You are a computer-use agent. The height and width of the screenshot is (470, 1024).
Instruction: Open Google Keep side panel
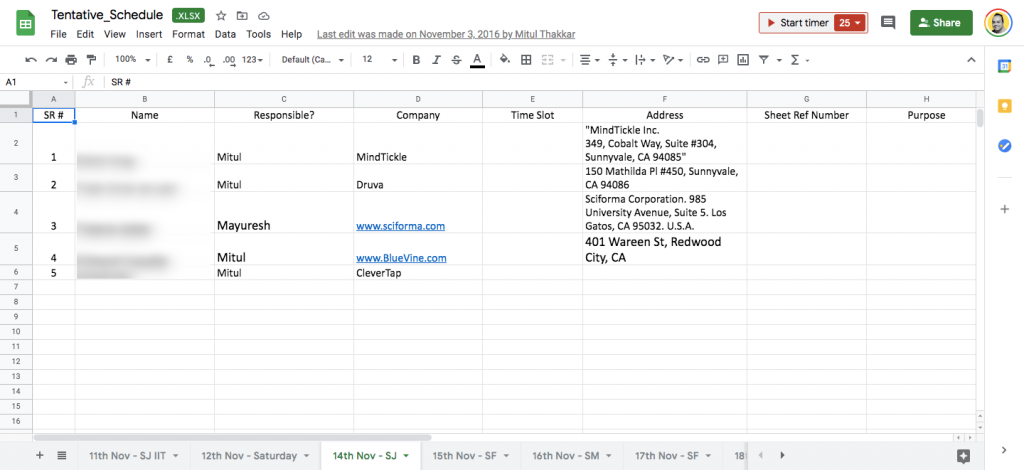(1004, 106)
